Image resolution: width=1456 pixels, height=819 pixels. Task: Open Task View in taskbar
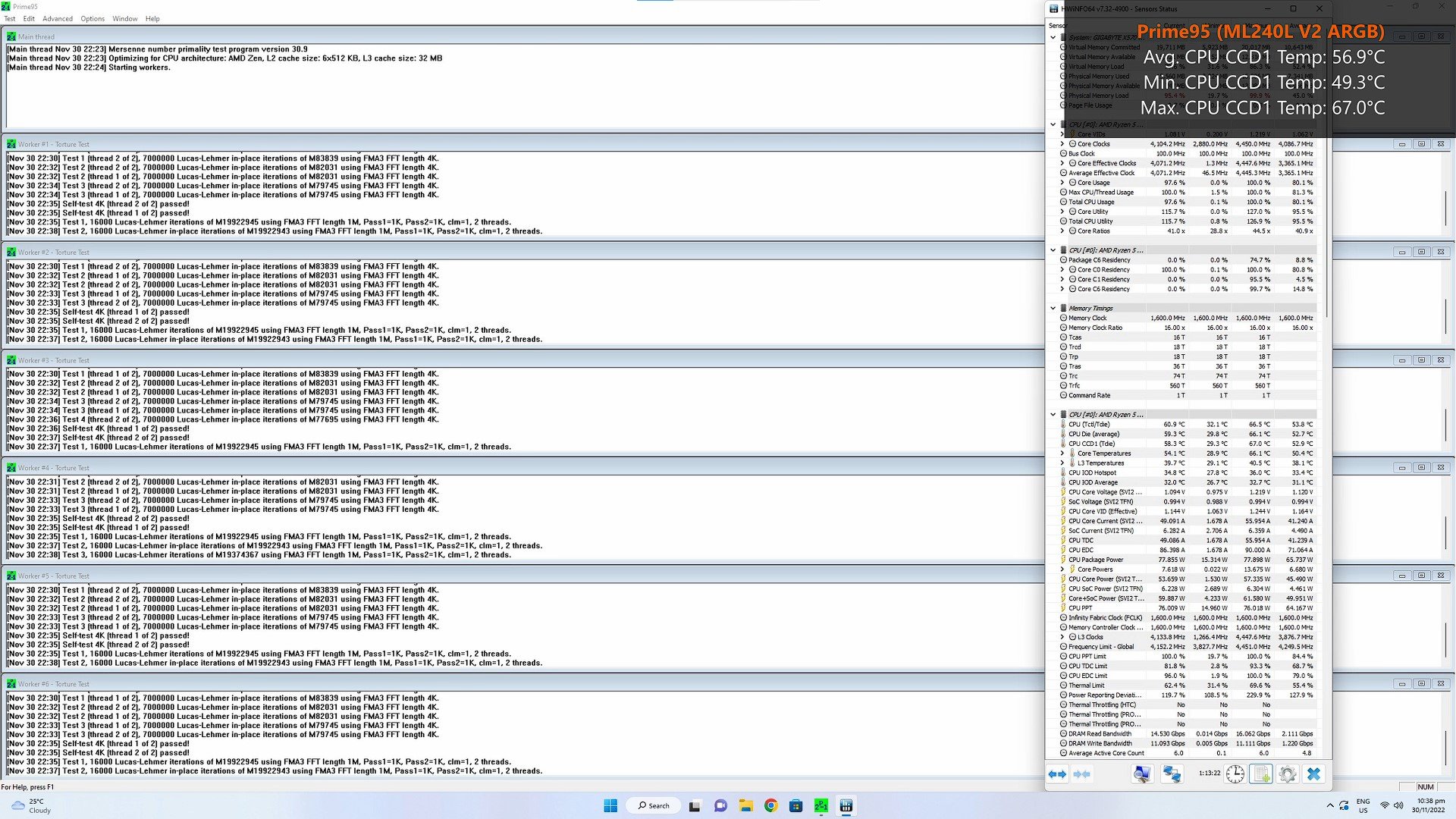pos(695,805)
